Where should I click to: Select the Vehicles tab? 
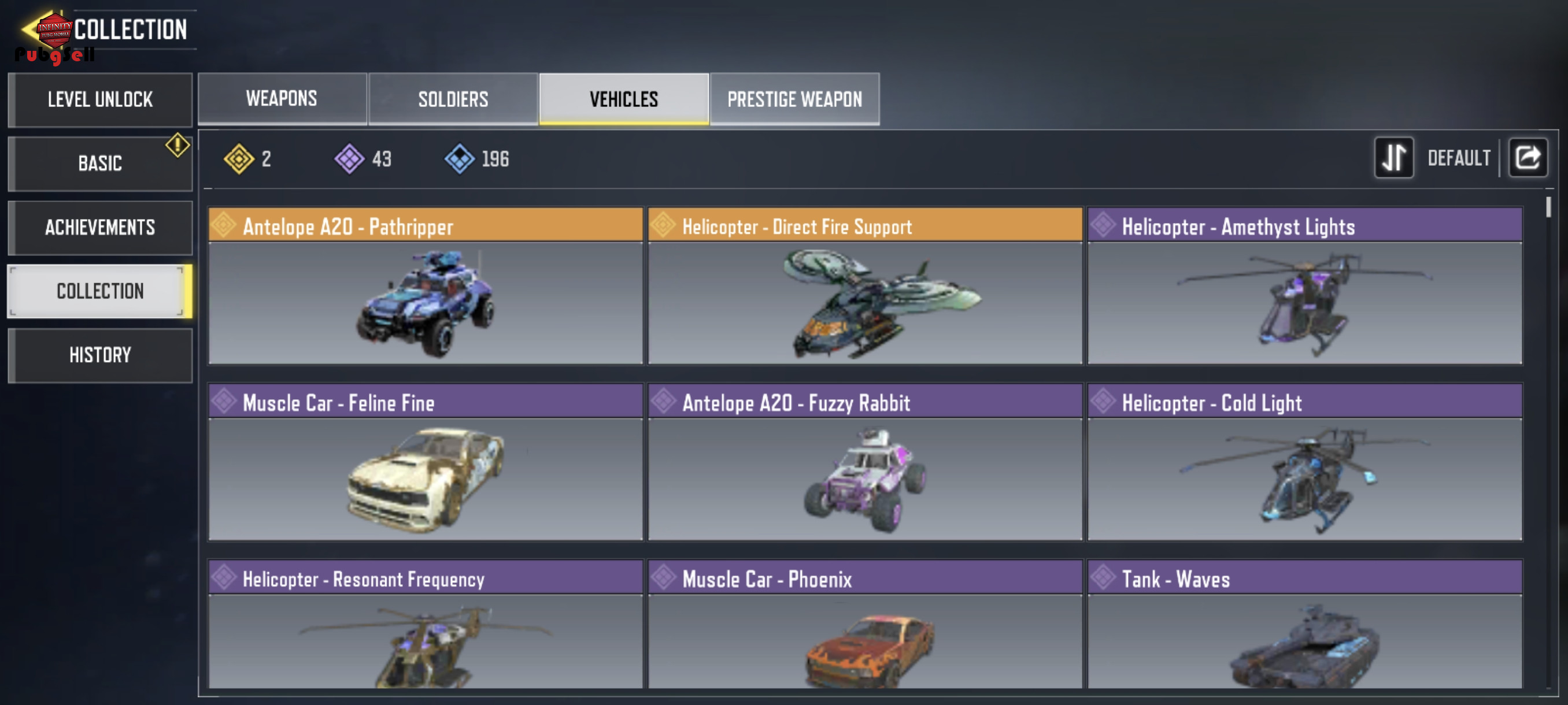(624, 99)
